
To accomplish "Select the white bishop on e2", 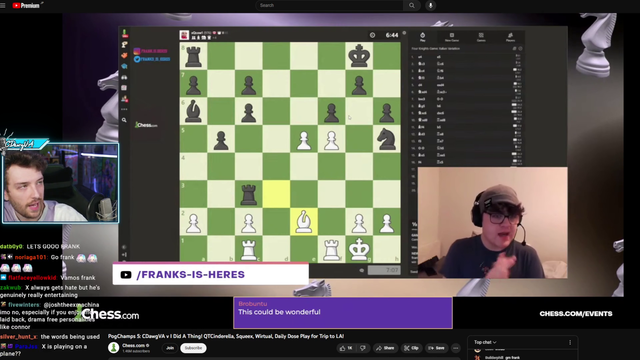I will tap(304, 222).
